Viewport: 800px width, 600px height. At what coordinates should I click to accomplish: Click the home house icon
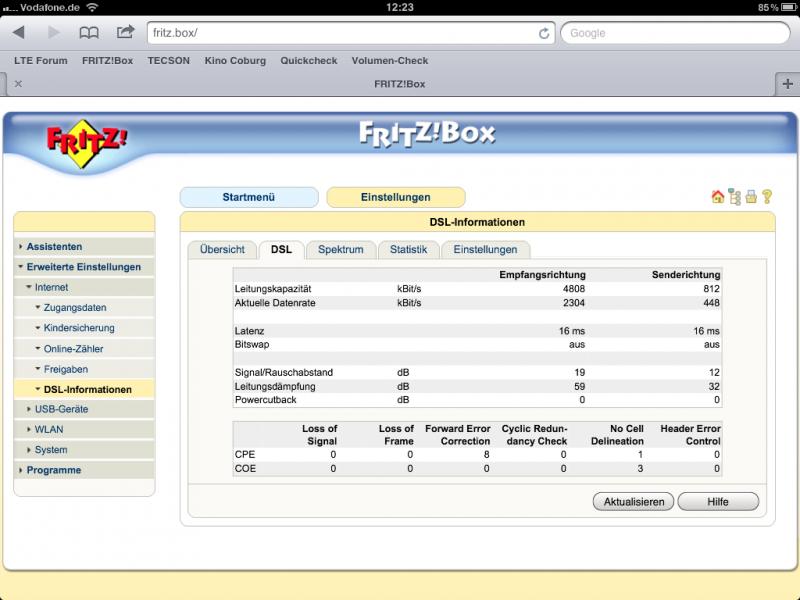click(x=718, y=196)
